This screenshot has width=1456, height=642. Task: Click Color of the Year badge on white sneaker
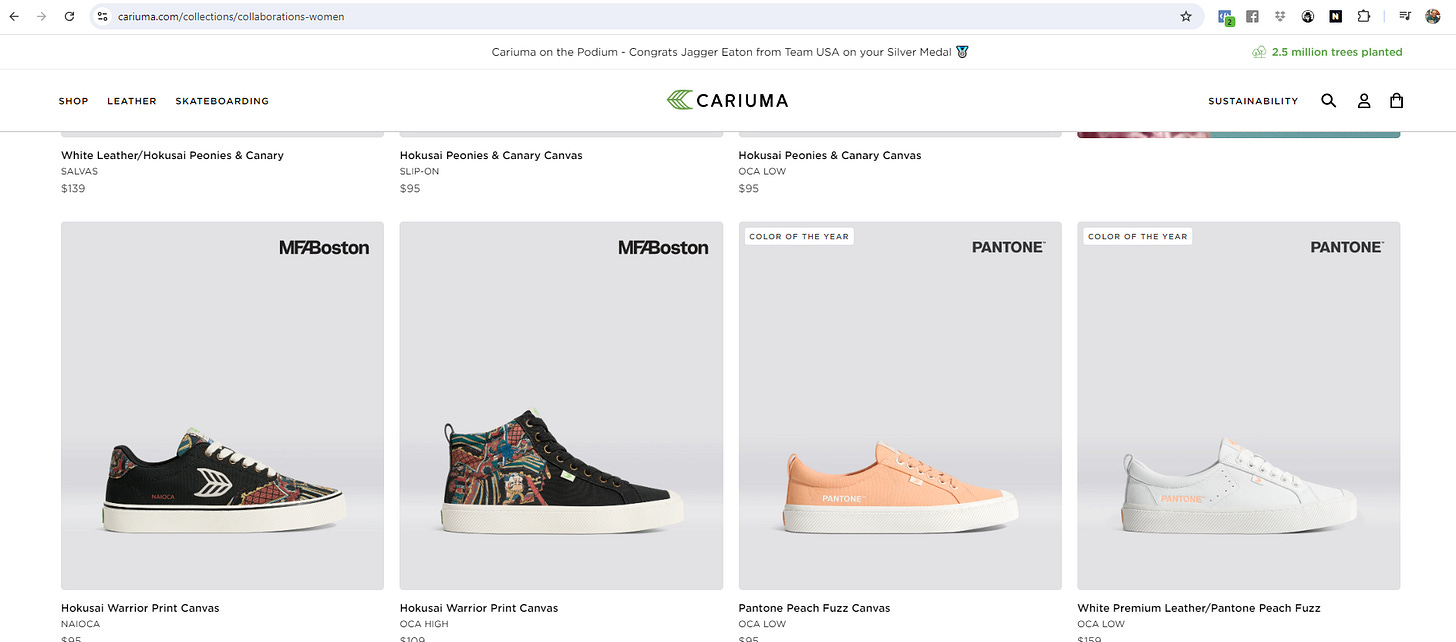(1138, 237)
